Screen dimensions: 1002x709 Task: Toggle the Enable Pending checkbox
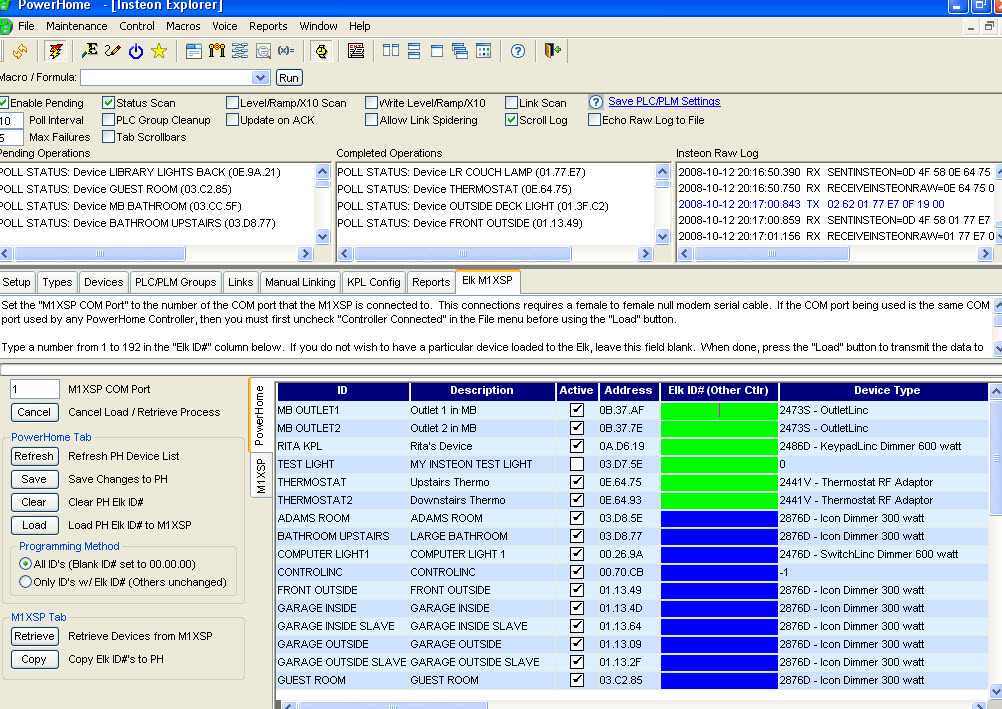[4, 103]
